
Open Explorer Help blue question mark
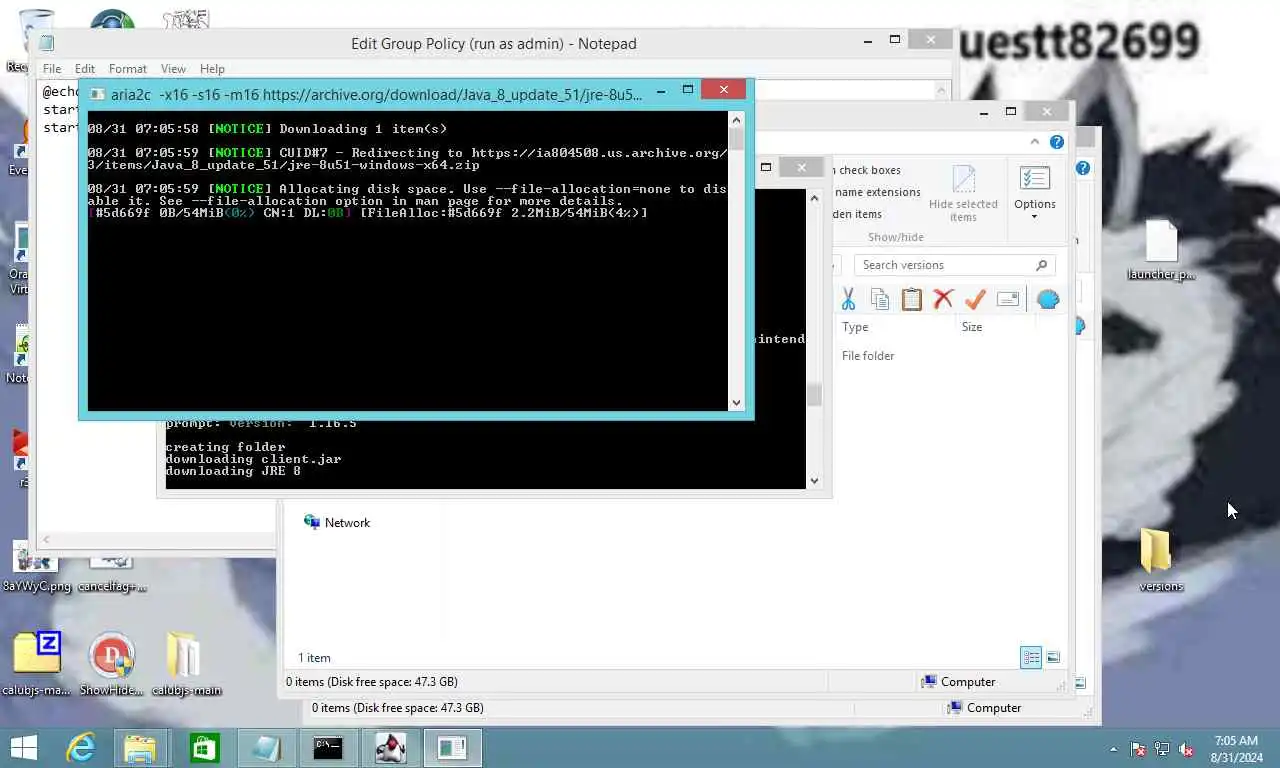tap(1057, 142)
